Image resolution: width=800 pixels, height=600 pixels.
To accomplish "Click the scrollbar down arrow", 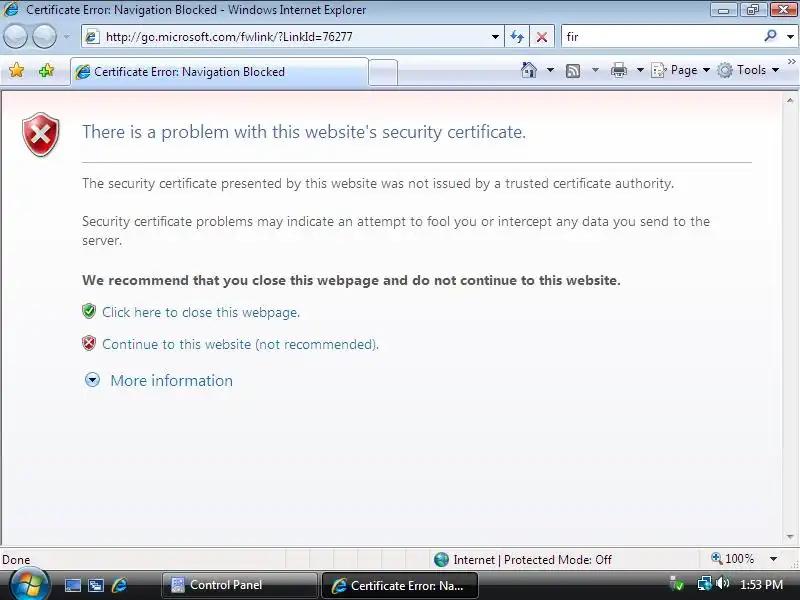I will (790, 537).
